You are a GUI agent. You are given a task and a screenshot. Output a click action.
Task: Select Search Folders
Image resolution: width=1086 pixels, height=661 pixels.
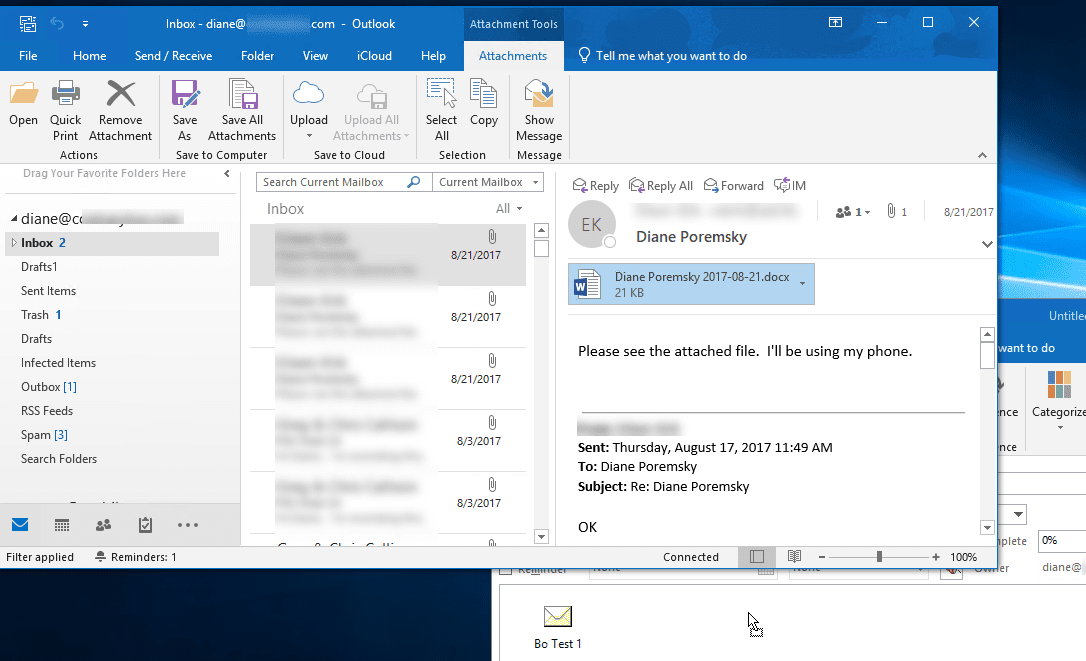[59, 459]
